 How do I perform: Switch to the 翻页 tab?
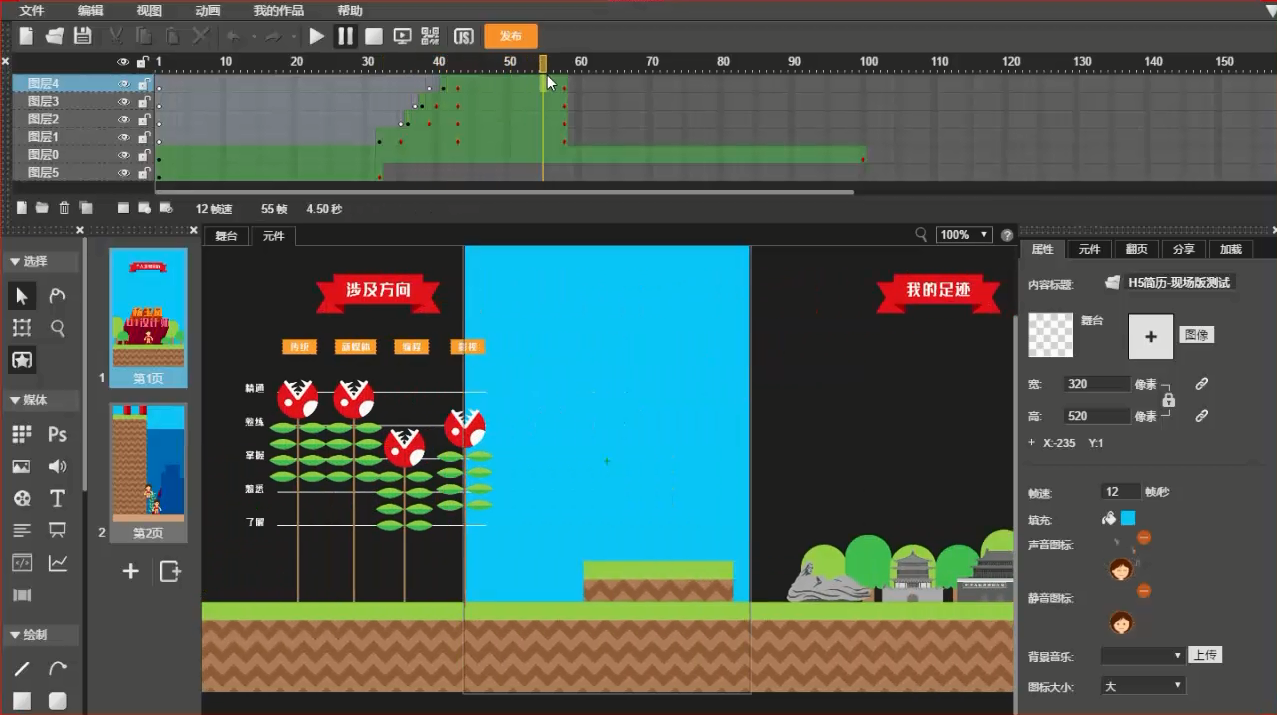[x=1136, y=250]
